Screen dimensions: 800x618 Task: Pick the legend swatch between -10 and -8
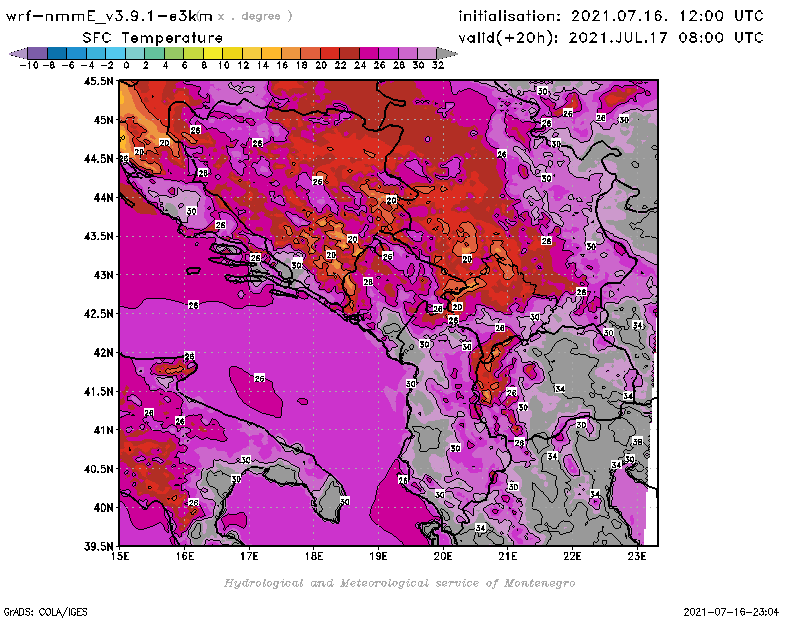pyautogui.click(x=37, y=53)
